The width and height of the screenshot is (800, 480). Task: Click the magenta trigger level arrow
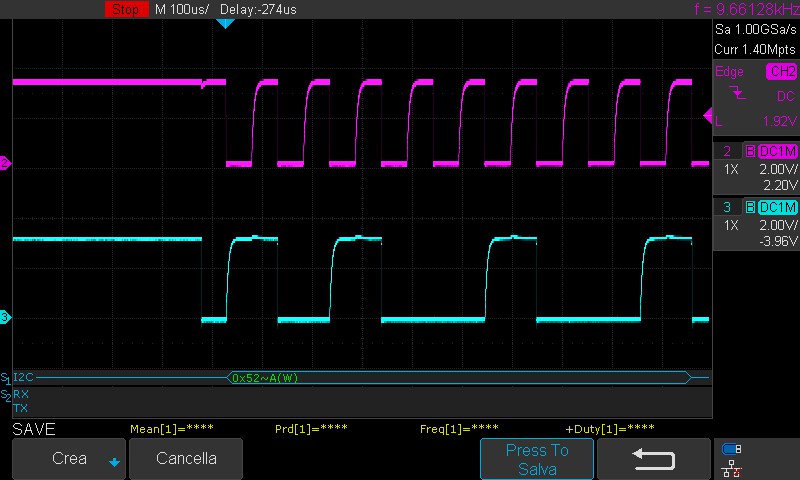[708, 117]
